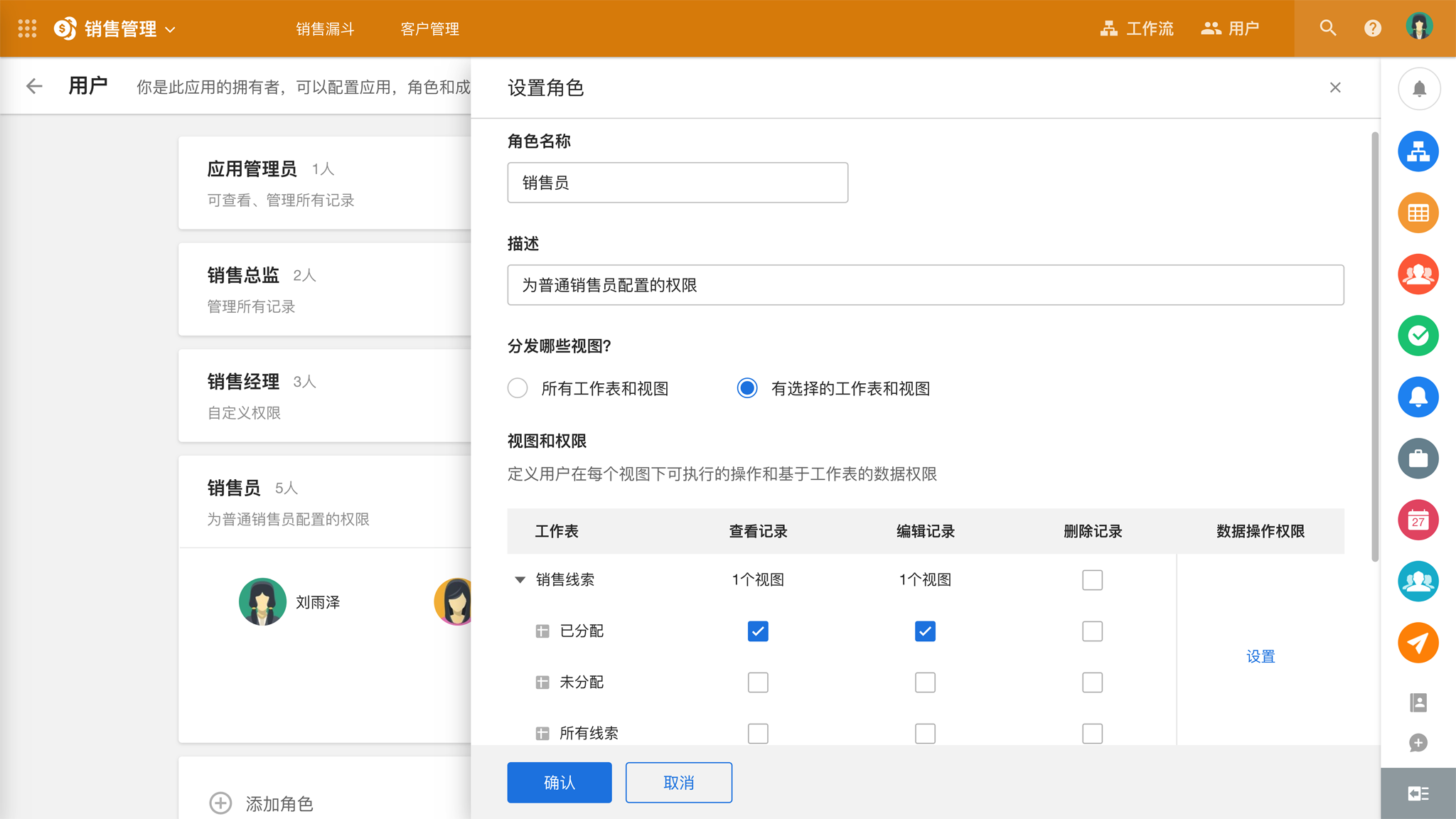
Task: Open the 销售管理 app name dropdown
Action: click(x=169, y=29)
